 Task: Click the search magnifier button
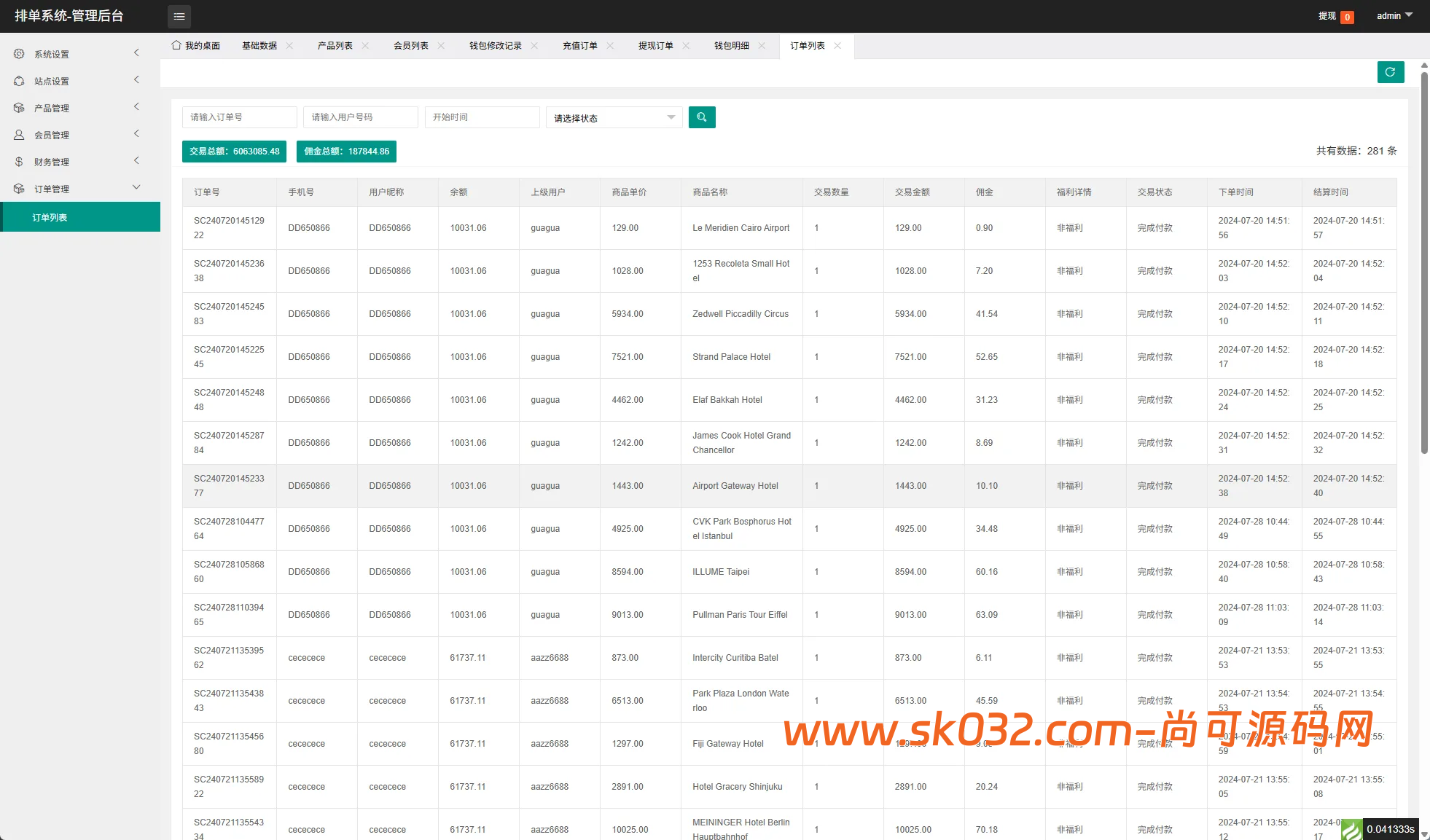701,117
